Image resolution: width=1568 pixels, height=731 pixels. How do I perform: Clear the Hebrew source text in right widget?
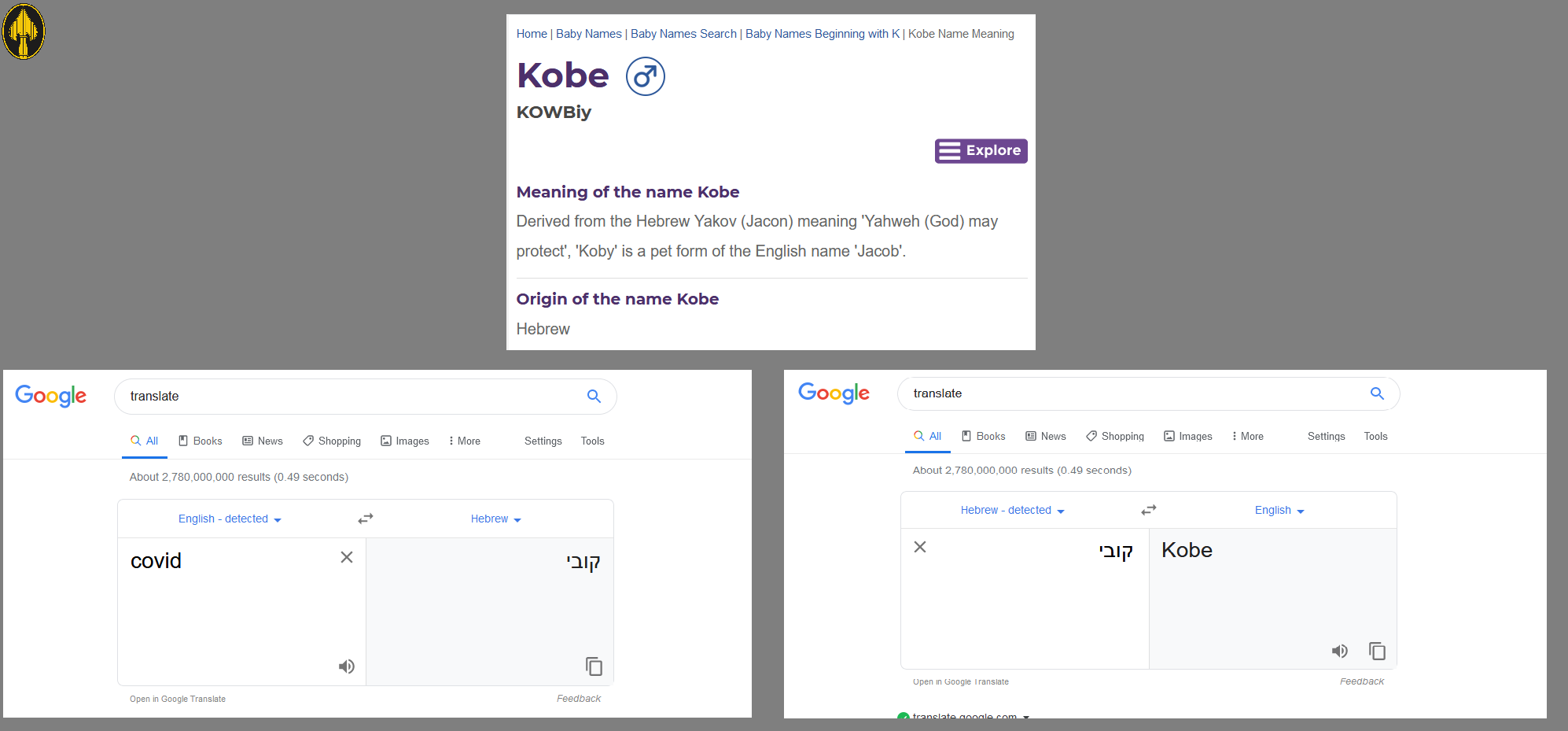[920, 547]
